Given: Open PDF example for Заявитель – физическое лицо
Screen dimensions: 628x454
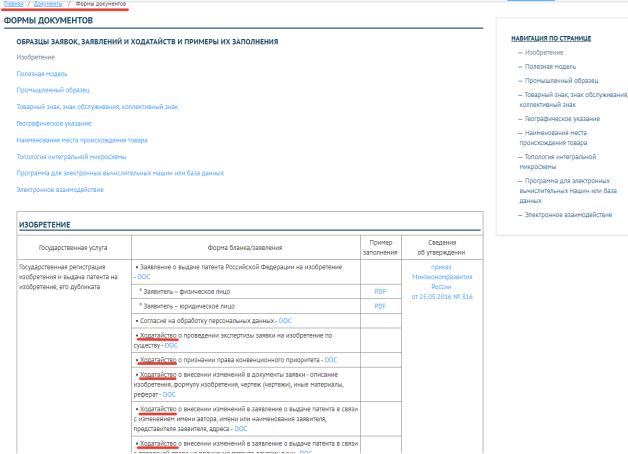Looking at the screenshot, I should 380,291.
